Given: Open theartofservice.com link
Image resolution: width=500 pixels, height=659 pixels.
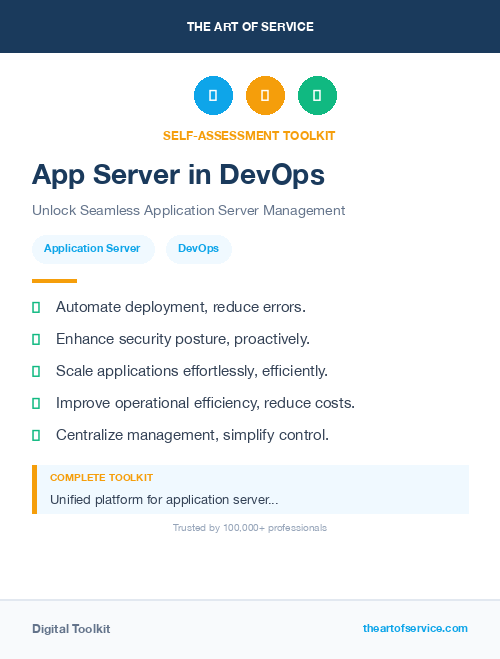Looking at the screenshot, I should point(415,628).
